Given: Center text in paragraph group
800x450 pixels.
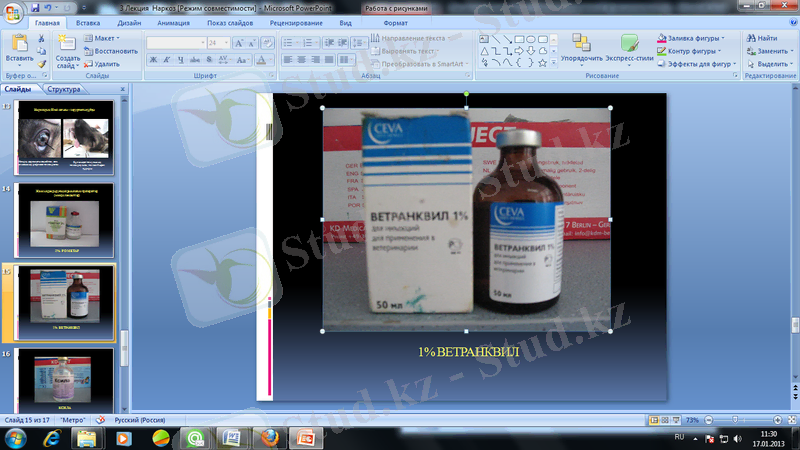Looking at the screenshot, I should (x=302, y=60).
